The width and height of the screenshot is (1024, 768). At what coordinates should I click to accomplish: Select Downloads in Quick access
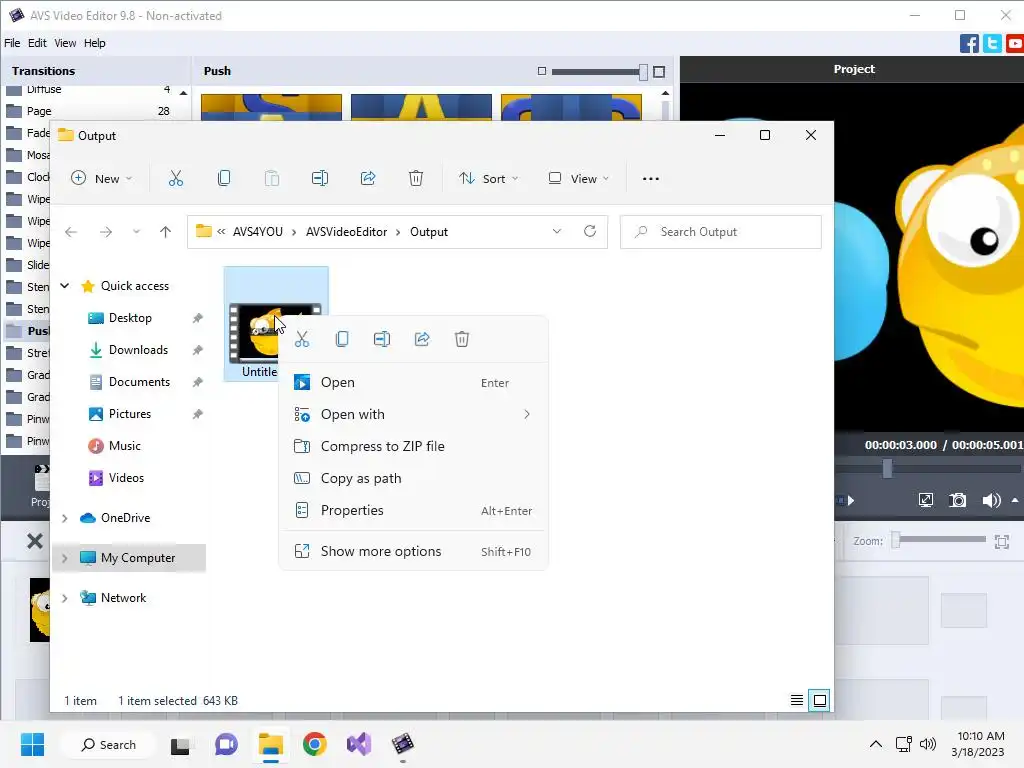138,350
